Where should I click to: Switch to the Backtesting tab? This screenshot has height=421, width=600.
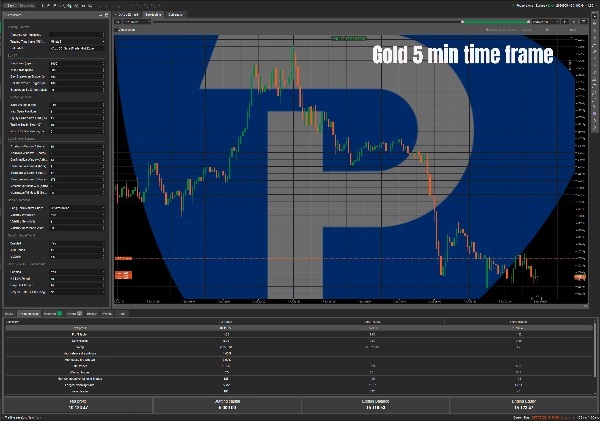153,15
